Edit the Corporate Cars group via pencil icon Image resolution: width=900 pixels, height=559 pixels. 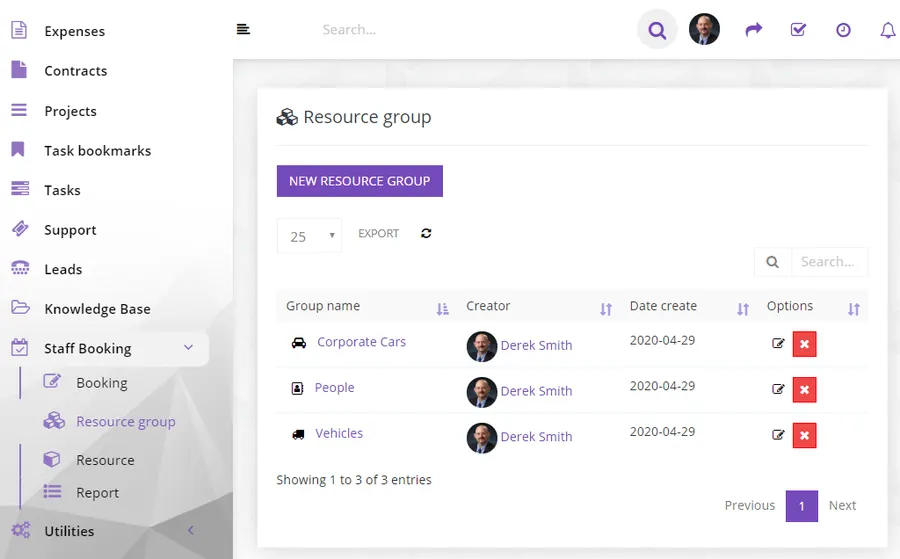click(x=778, y=344)
